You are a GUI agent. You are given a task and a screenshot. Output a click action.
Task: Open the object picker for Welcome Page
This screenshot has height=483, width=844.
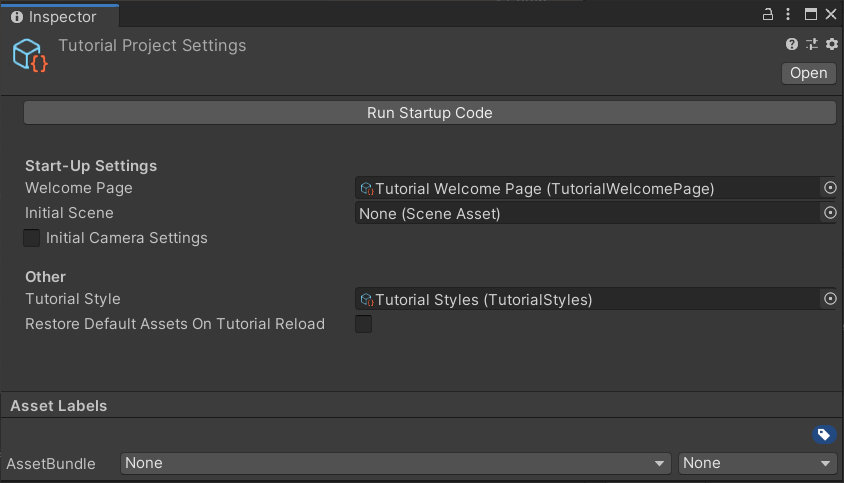829,188
